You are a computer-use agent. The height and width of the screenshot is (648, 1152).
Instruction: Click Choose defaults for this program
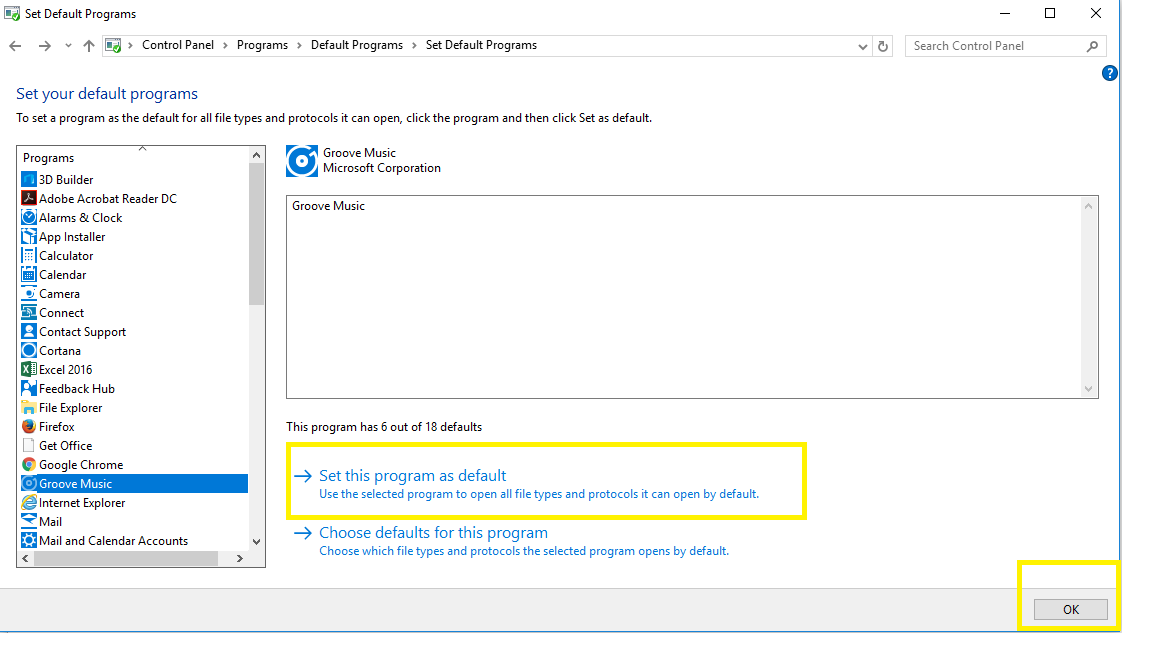point(433,533)
